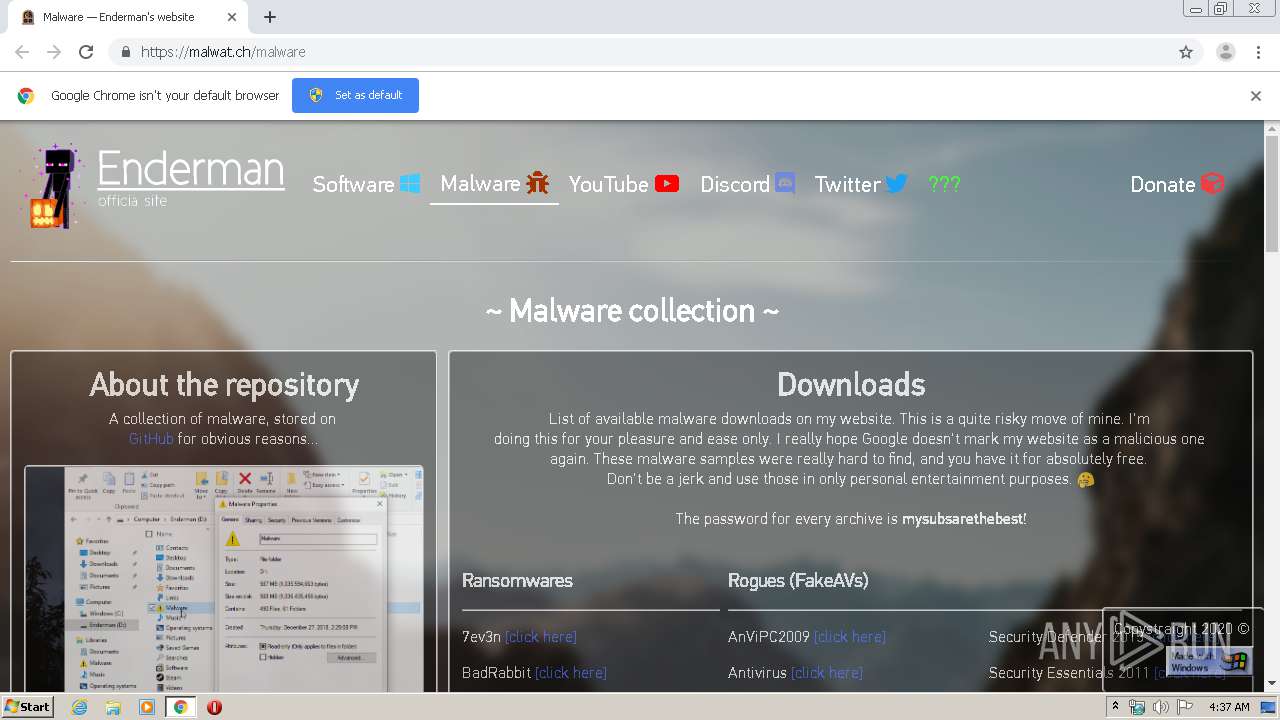The image size is (1280, 720).
Task: Click the network tray icon
Action: tap(1137, 707)
